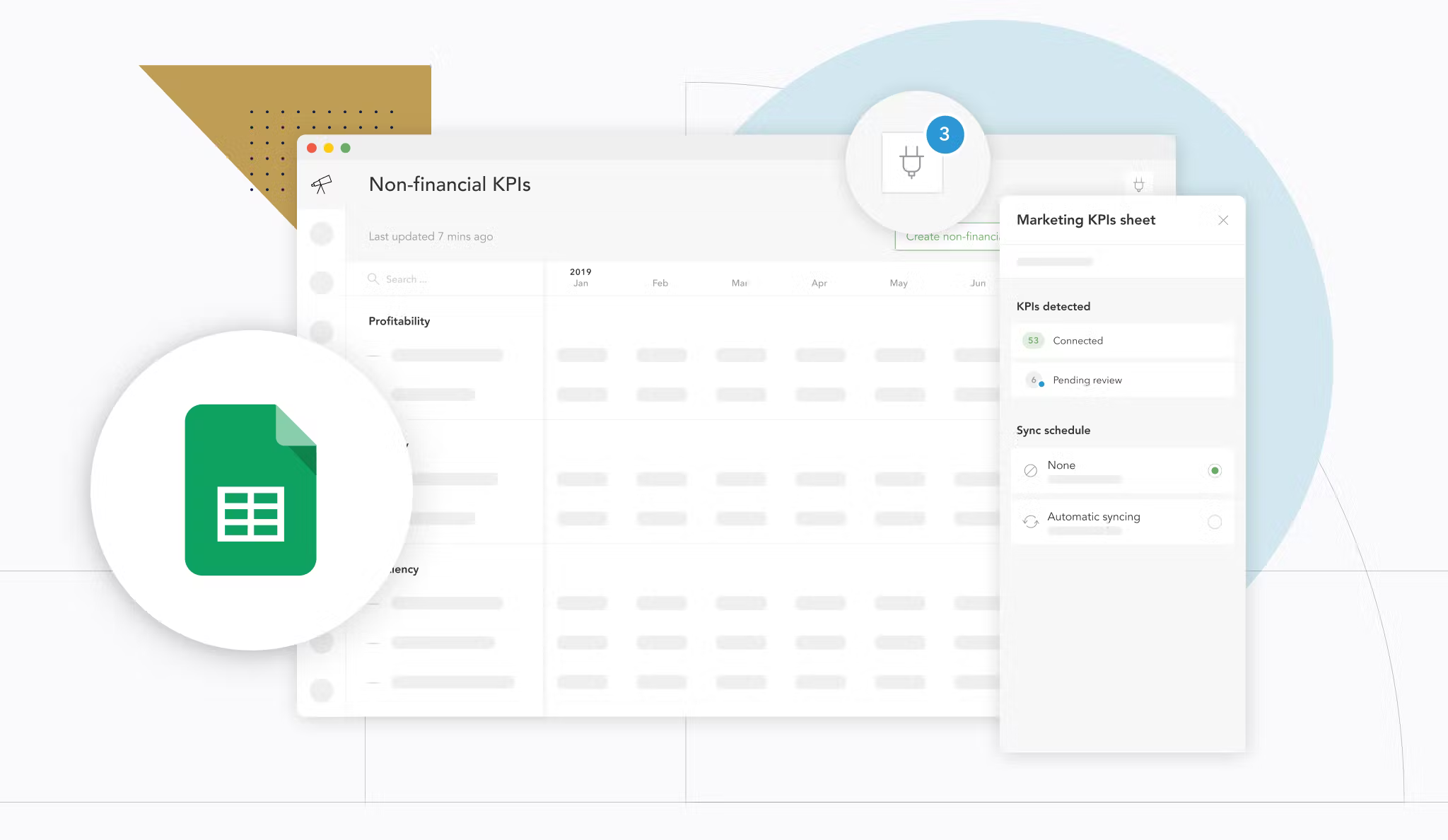The width and height of the screenshot is (1448, 840).
Task: Toggle the green macOS zoom traffic light
Action: coord(344,147)
